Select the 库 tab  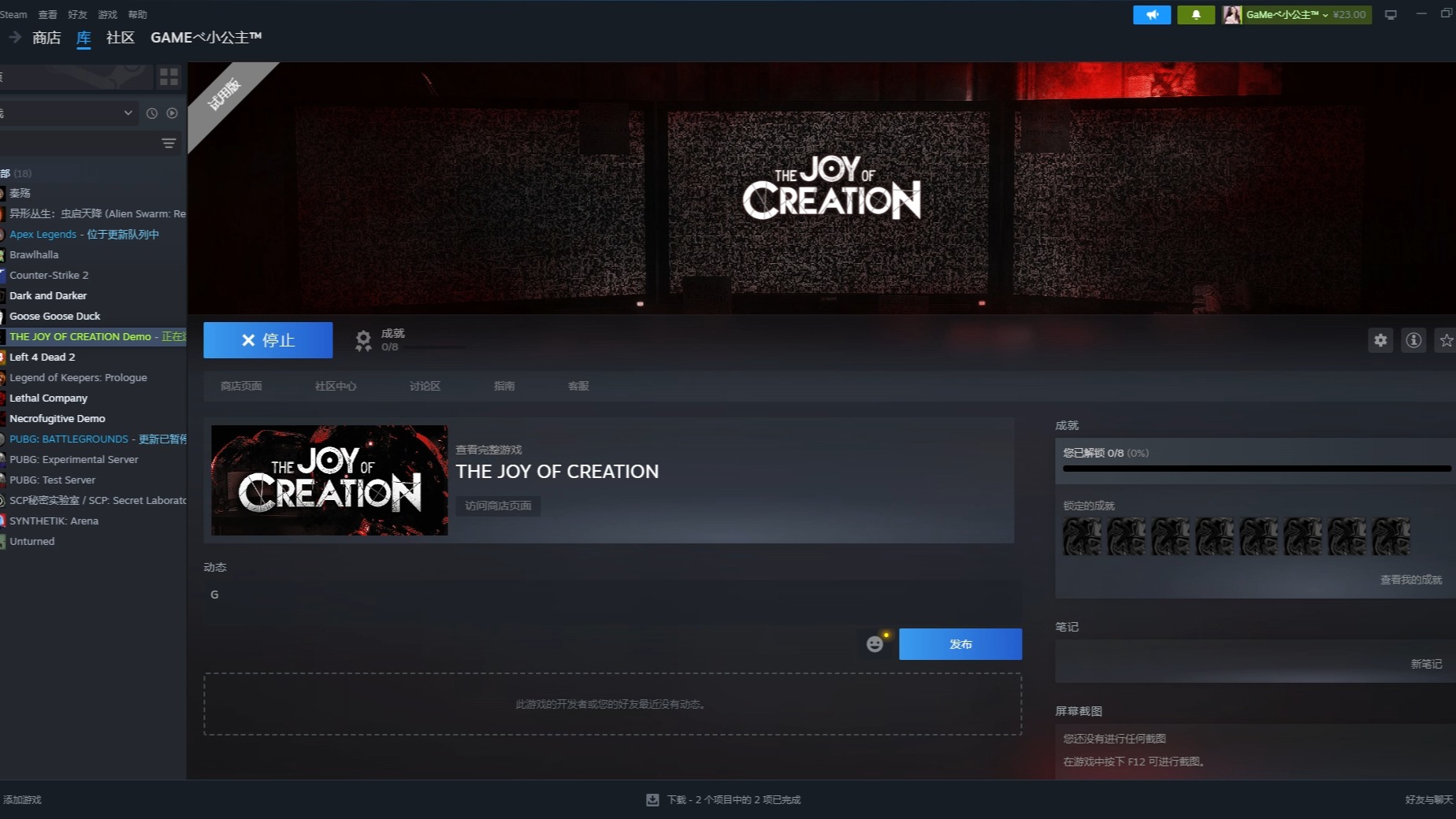[84, 38]
